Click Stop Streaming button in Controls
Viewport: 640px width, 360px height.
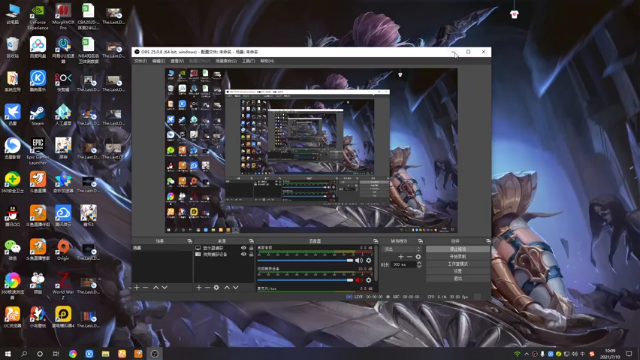(x=458, y=249)
